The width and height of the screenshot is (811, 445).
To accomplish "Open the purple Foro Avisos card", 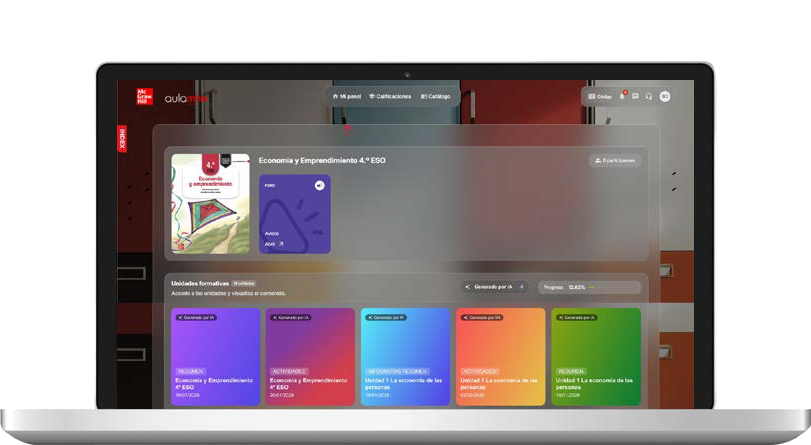I will click(295, 214).
